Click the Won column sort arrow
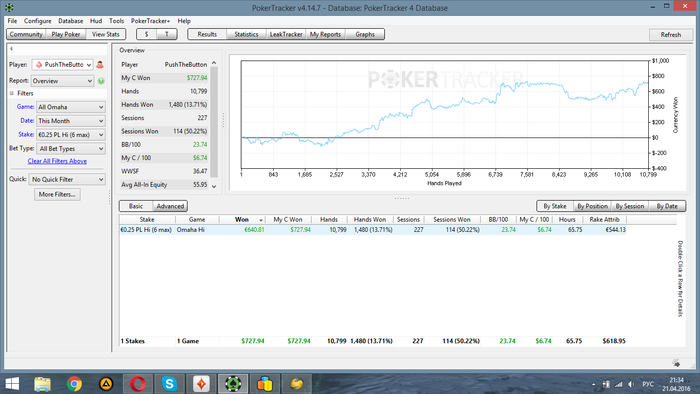 [x=261, y=220]
